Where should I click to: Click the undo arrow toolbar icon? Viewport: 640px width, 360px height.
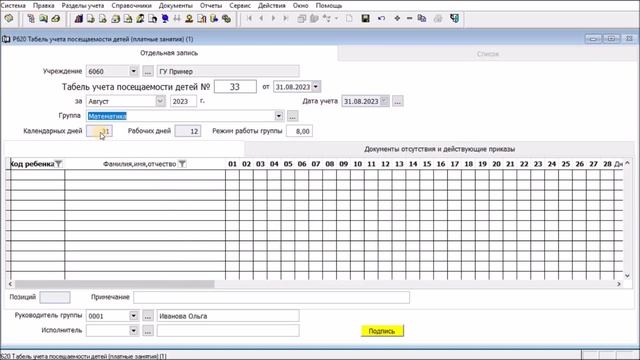(381, 19)
